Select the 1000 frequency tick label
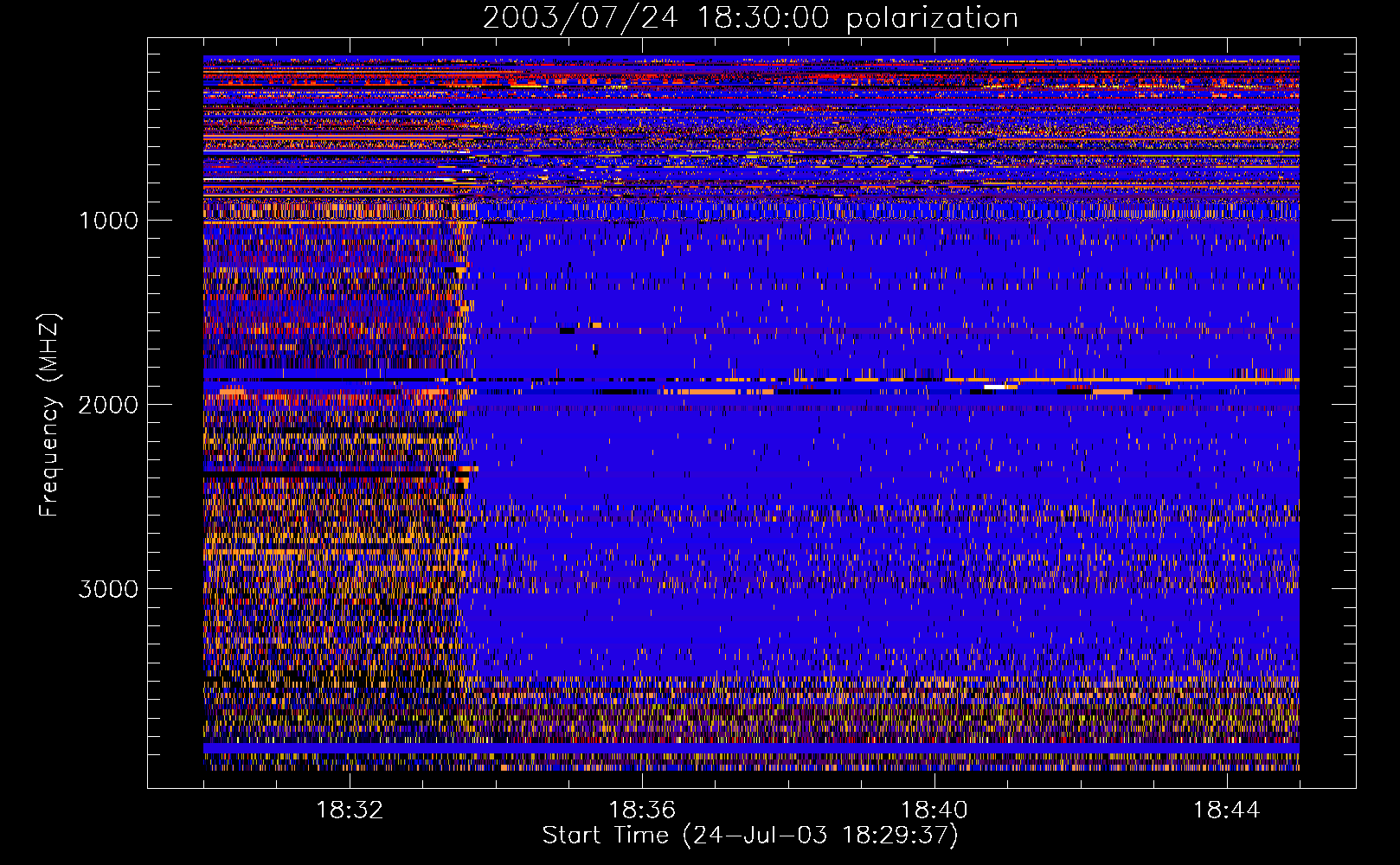Image resolution: width=1400 pixels, height=865 pixels. tap(108, 221)
